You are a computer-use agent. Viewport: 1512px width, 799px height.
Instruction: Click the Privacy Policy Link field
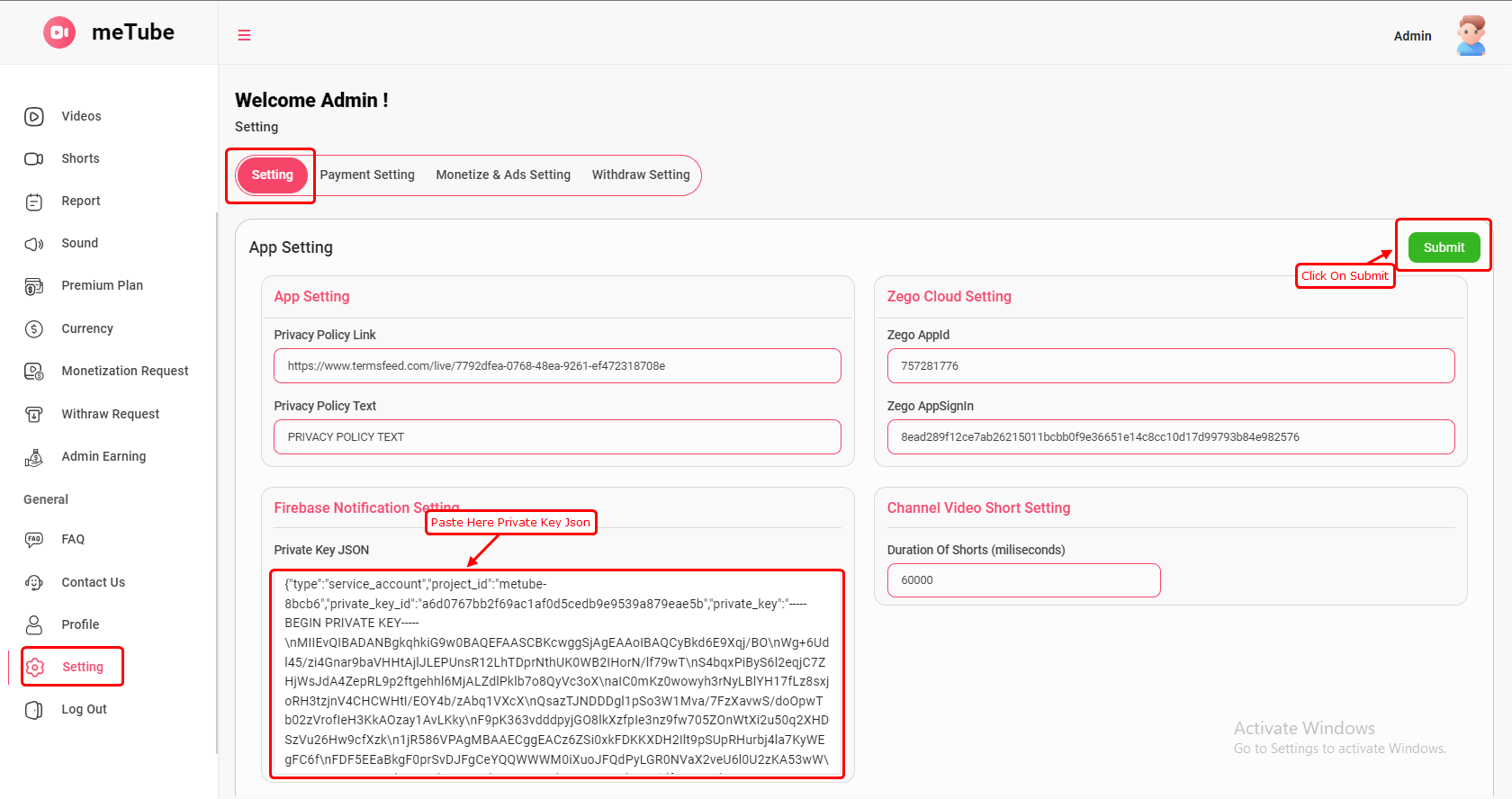tap(557, 366)
